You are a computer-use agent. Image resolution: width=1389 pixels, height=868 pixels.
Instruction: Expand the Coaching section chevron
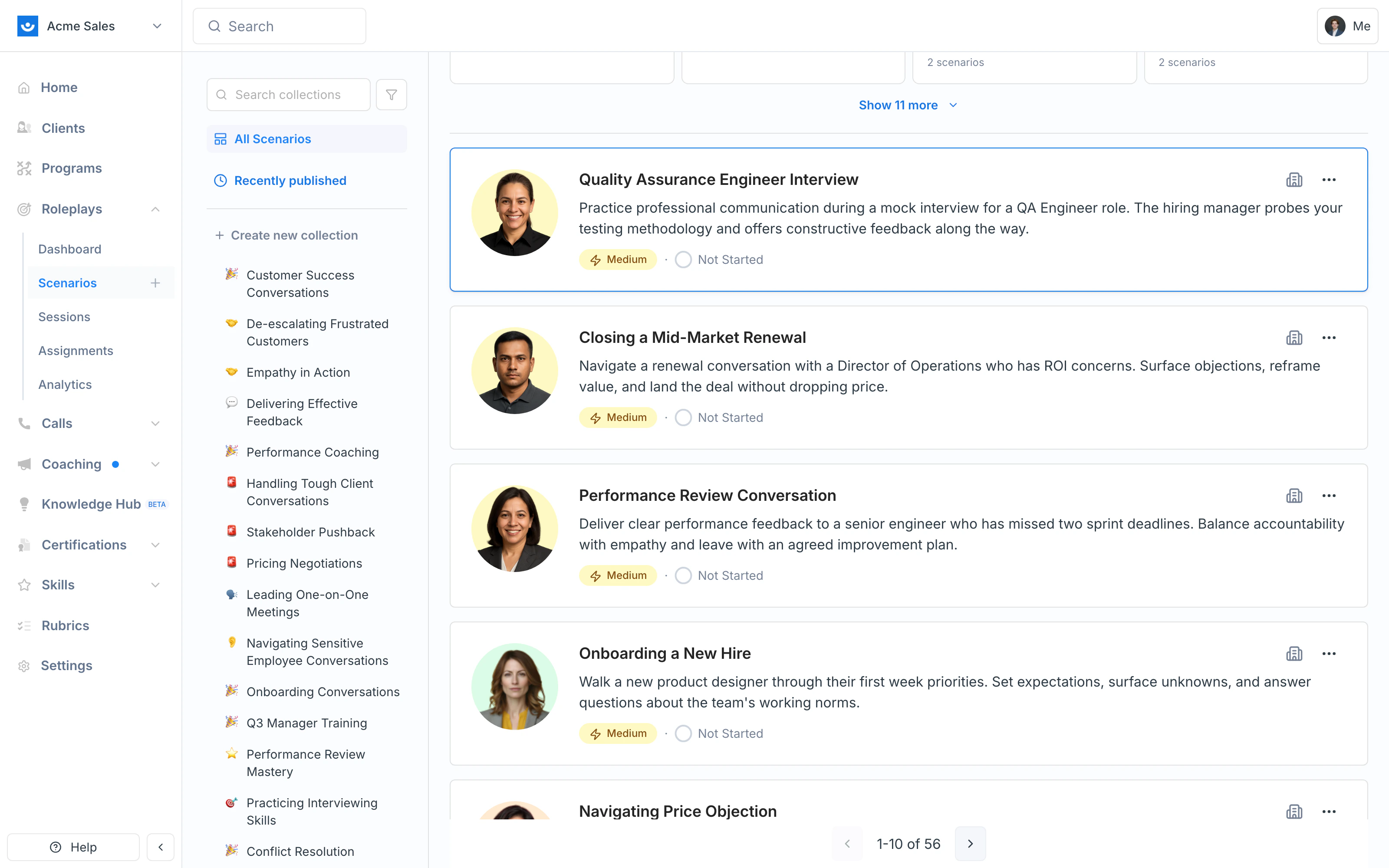(x=155, y=464)
